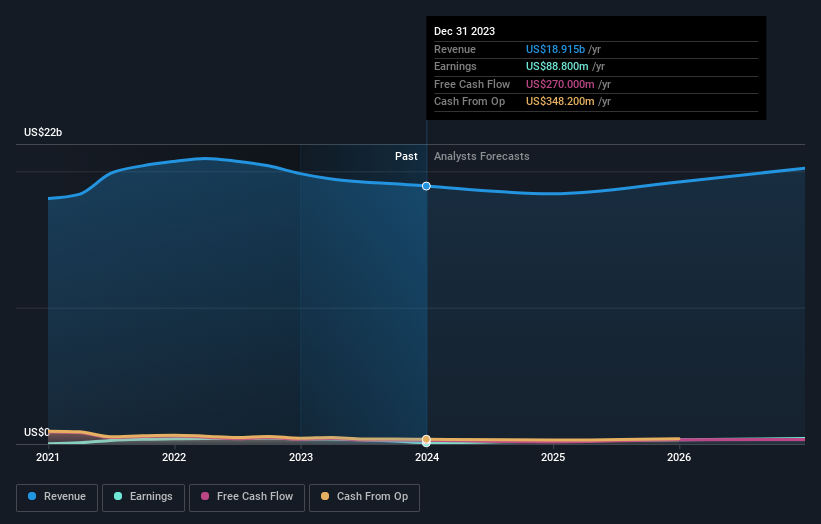Click the 2024 x-axis label
Image resolution: width=821 pixels, height=524 pixels.
tap(427, 457)
